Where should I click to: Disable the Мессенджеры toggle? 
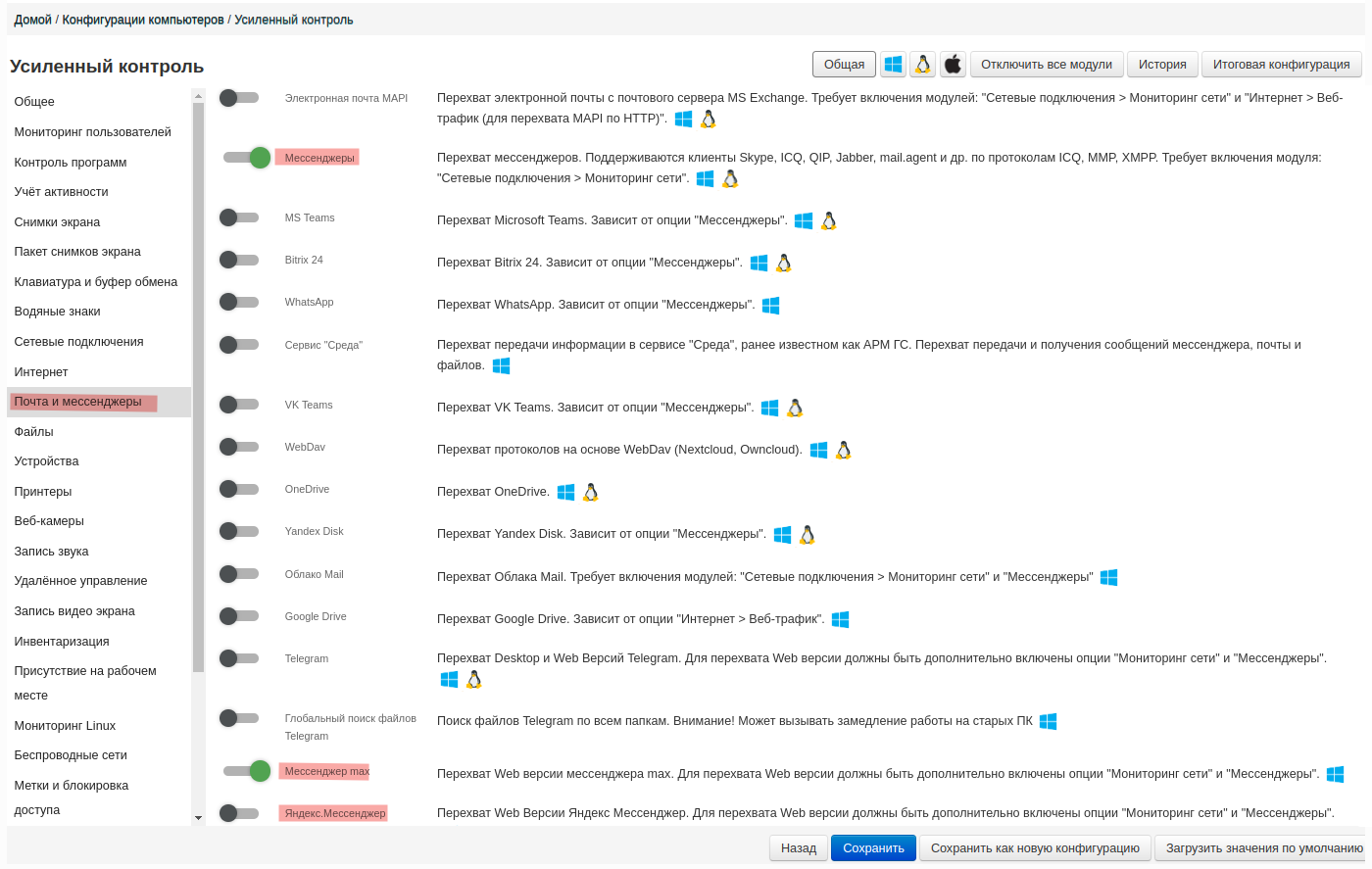(247, 158)
